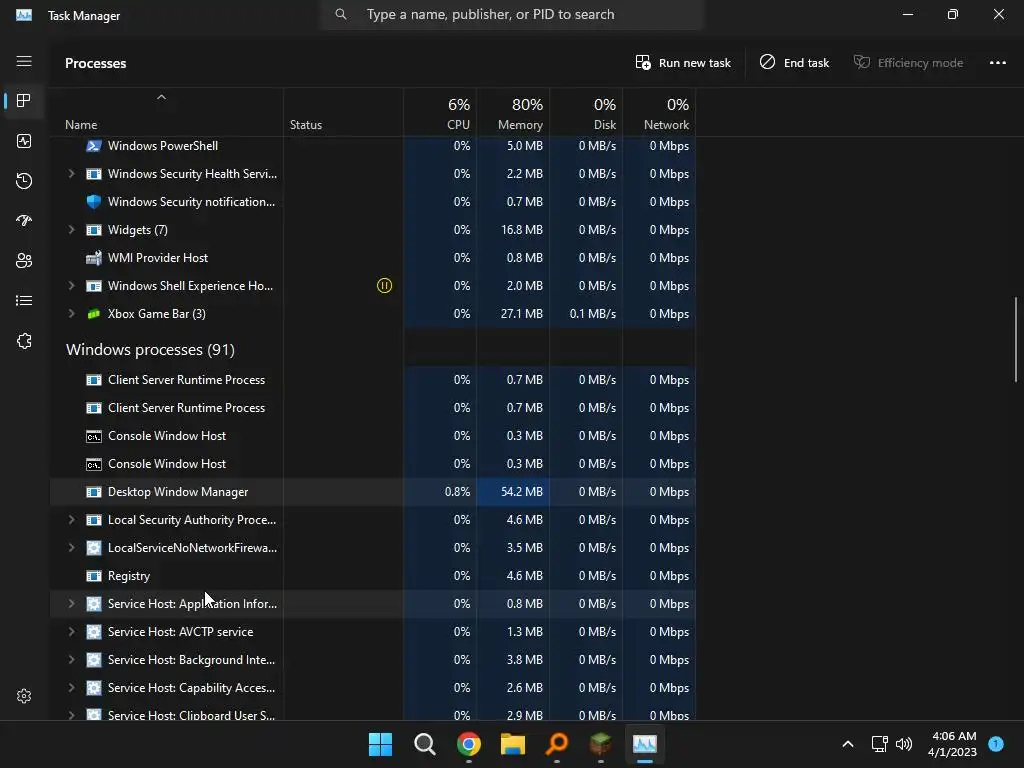Screen dimensions: 1024x768
Task: Click Efficiency mode button
Action: pyautogui.click(x=908, y=63)
